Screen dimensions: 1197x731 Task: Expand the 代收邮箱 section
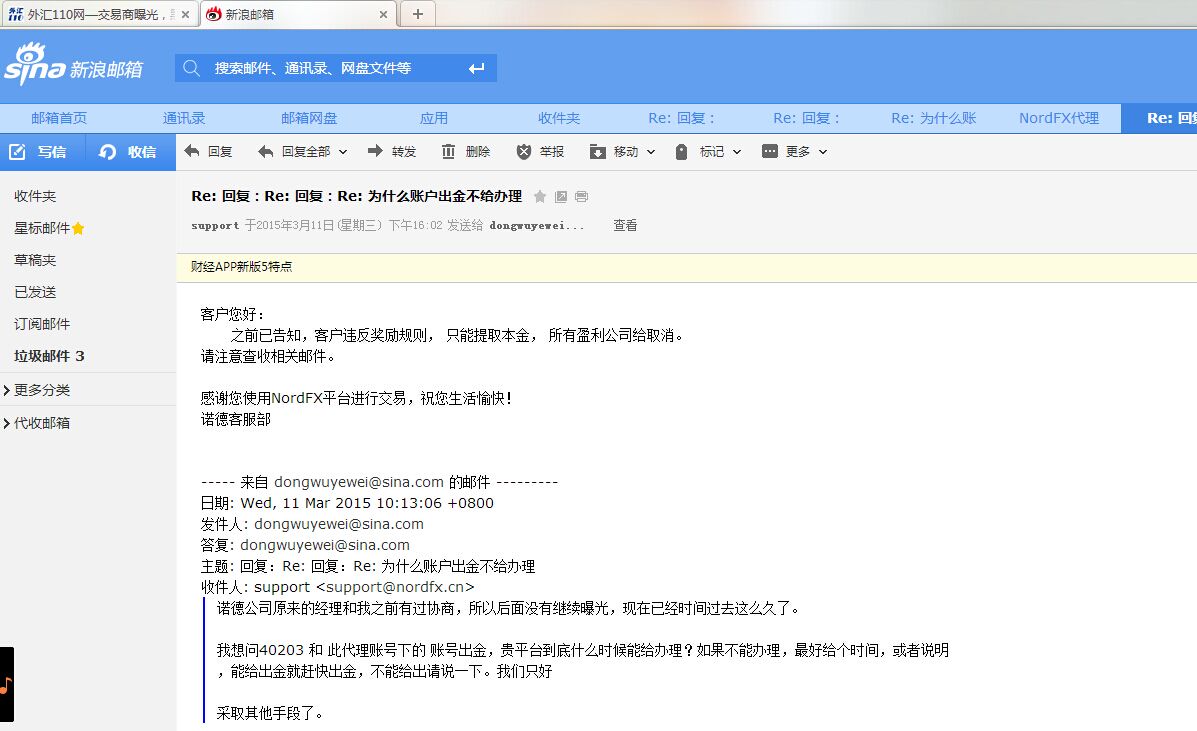(37, 423)
